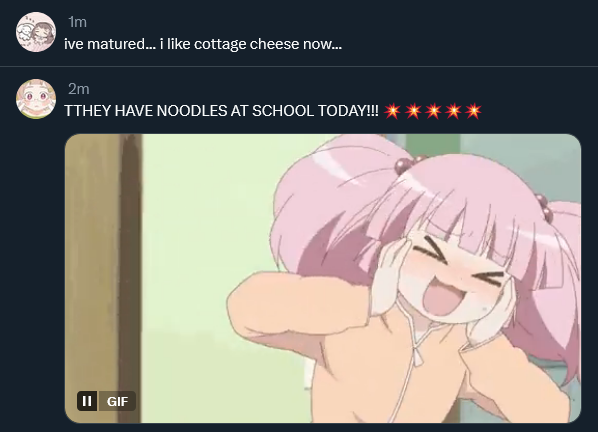This screenshot has width=598, height=432.
Task: Click the first explosion emoji
Action: pyautogui.click(x=392, y=111)
